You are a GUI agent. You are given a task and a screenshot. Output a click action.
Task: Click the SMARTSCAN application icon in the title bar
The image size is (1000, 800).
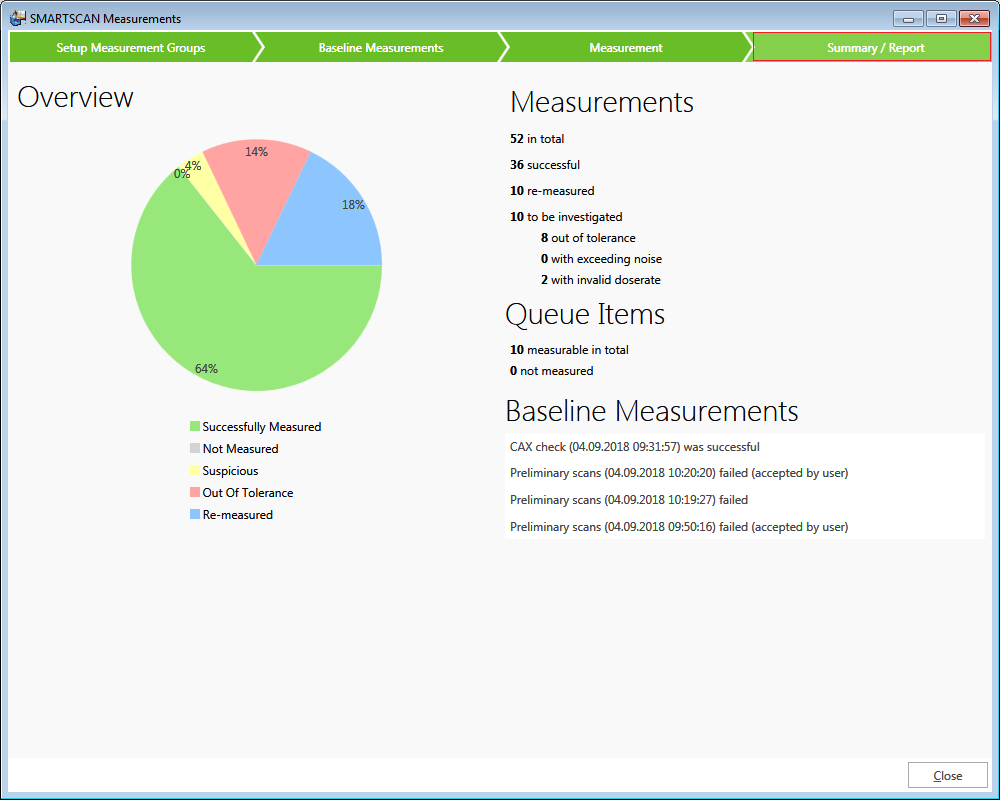(17, 18)
